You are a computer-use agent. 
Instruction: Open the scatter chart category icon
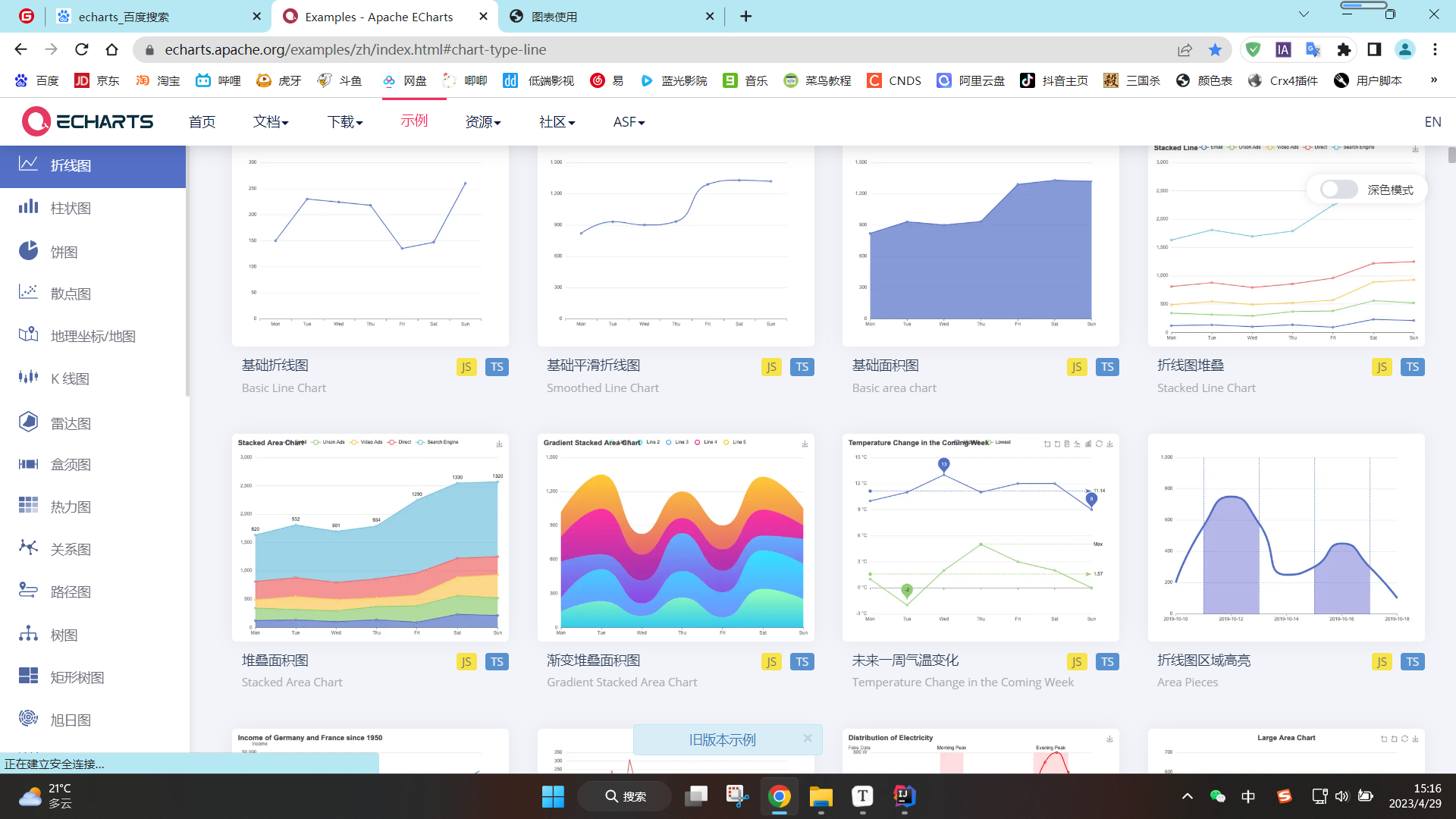pos(28,293)
